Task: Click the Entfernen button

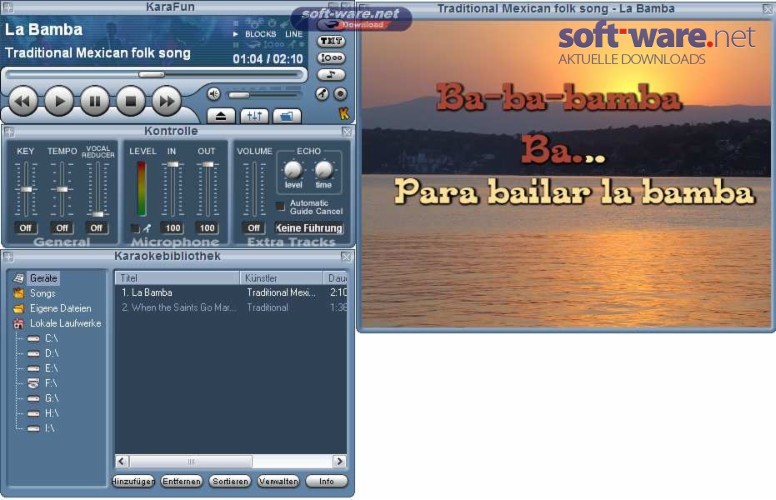Action: tap(181, 481)
